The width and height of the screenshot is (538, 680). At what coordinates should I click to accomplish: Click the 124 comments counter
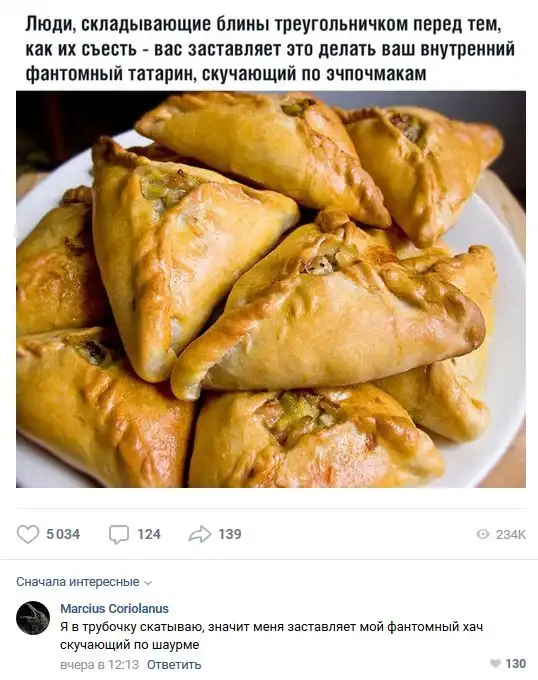149,534
